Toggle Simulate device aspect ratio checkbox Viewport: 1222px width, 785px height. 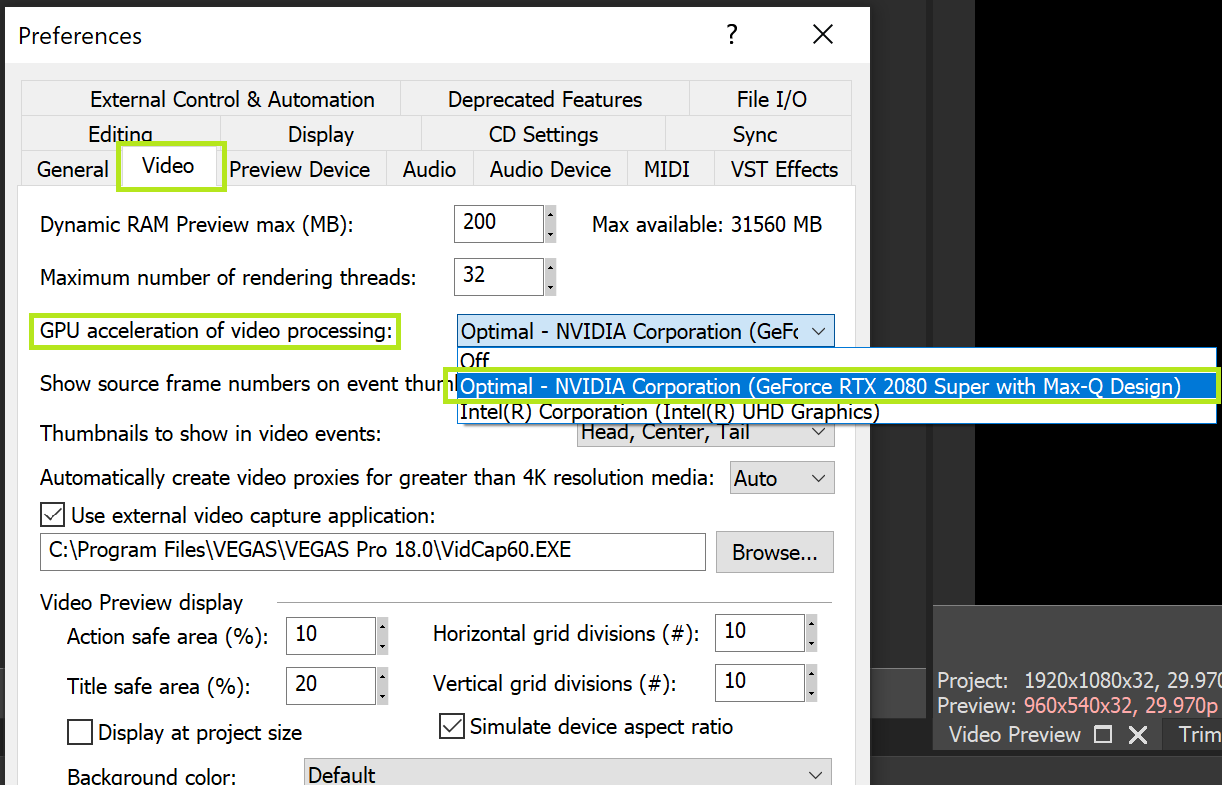[452, 726]
